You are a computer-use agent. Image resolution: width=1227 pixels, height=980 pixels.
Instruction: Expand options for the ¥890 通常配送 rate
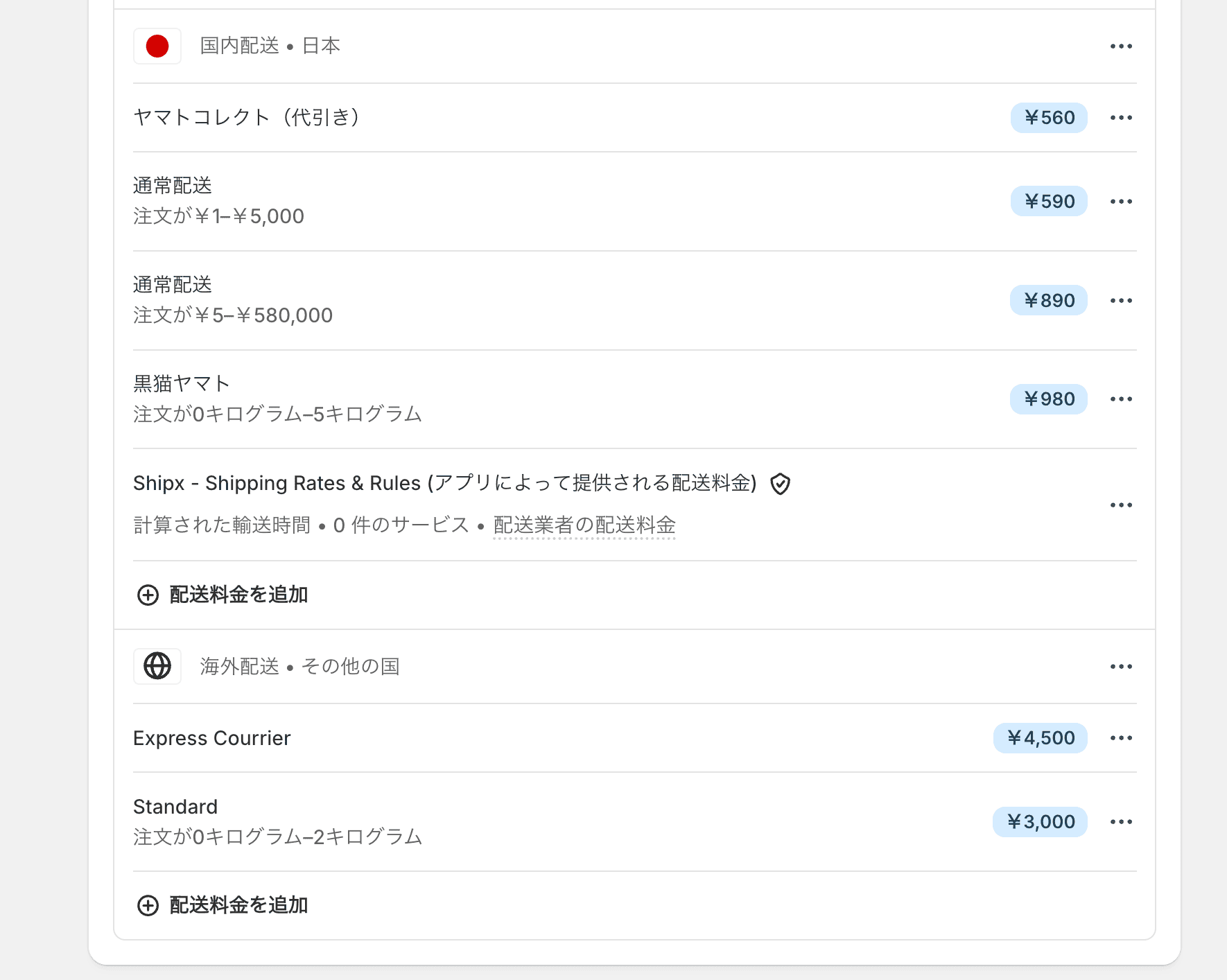1121,300
